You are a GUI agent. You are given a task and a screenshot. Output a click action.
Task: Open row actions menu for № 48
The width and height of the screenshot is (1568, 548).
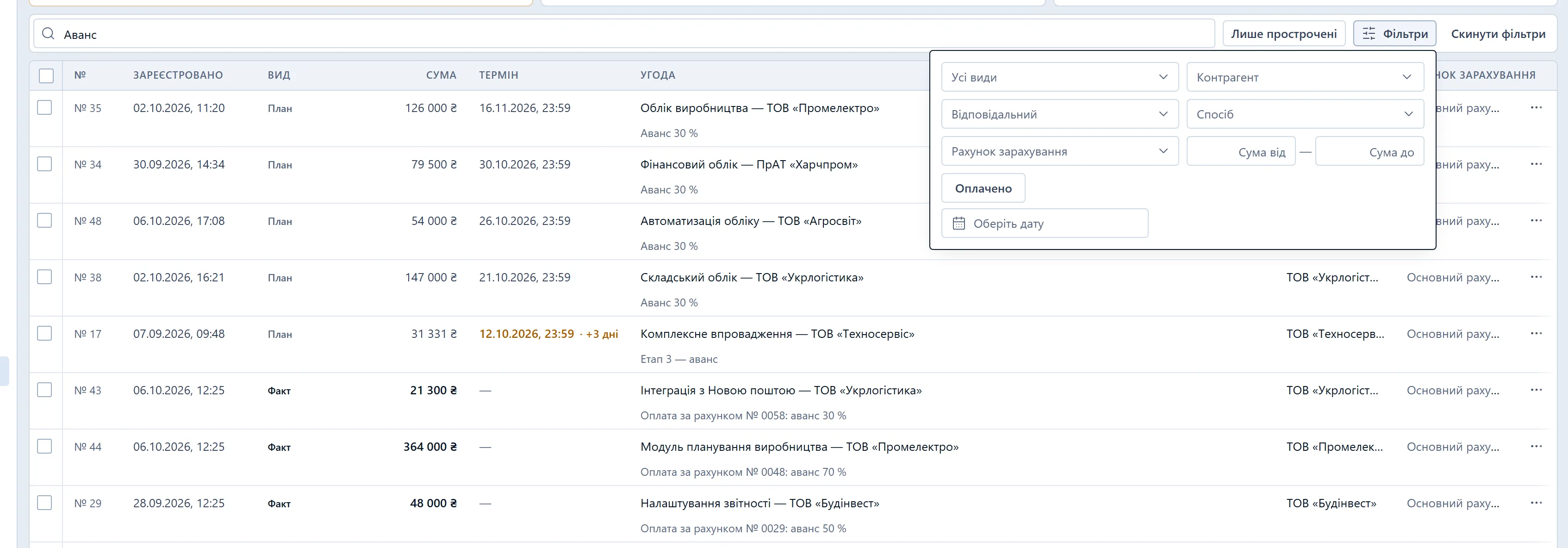pyautogui.click(x=1537, y=220)
